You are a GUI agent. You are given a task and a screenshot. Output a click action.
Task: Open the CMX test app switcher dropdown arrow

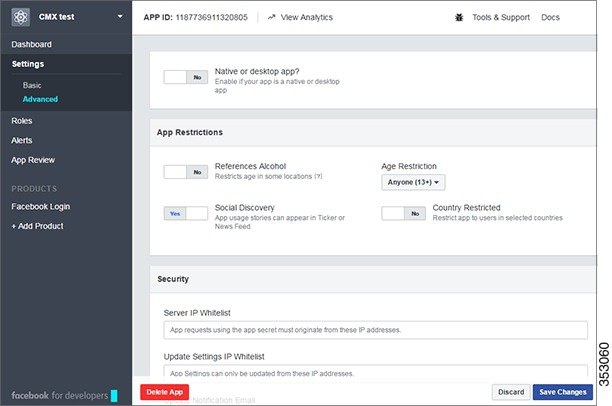[120, 16]
